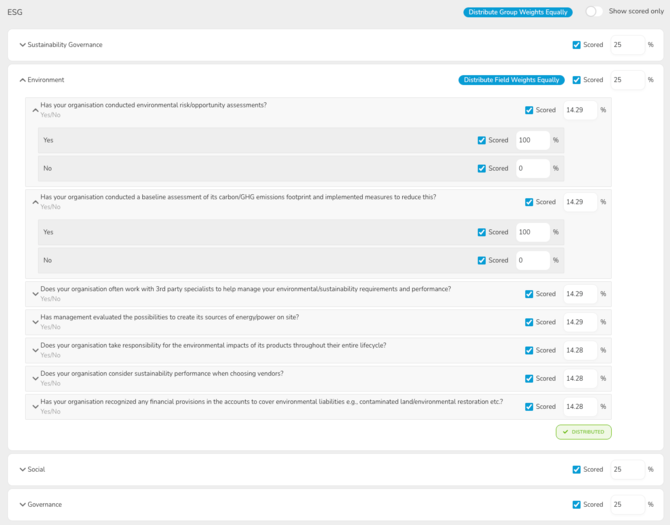Uncheck Scored for products entire lifecycle question
This screenshot has width=670, height=525.
click(x=529, y=350)
